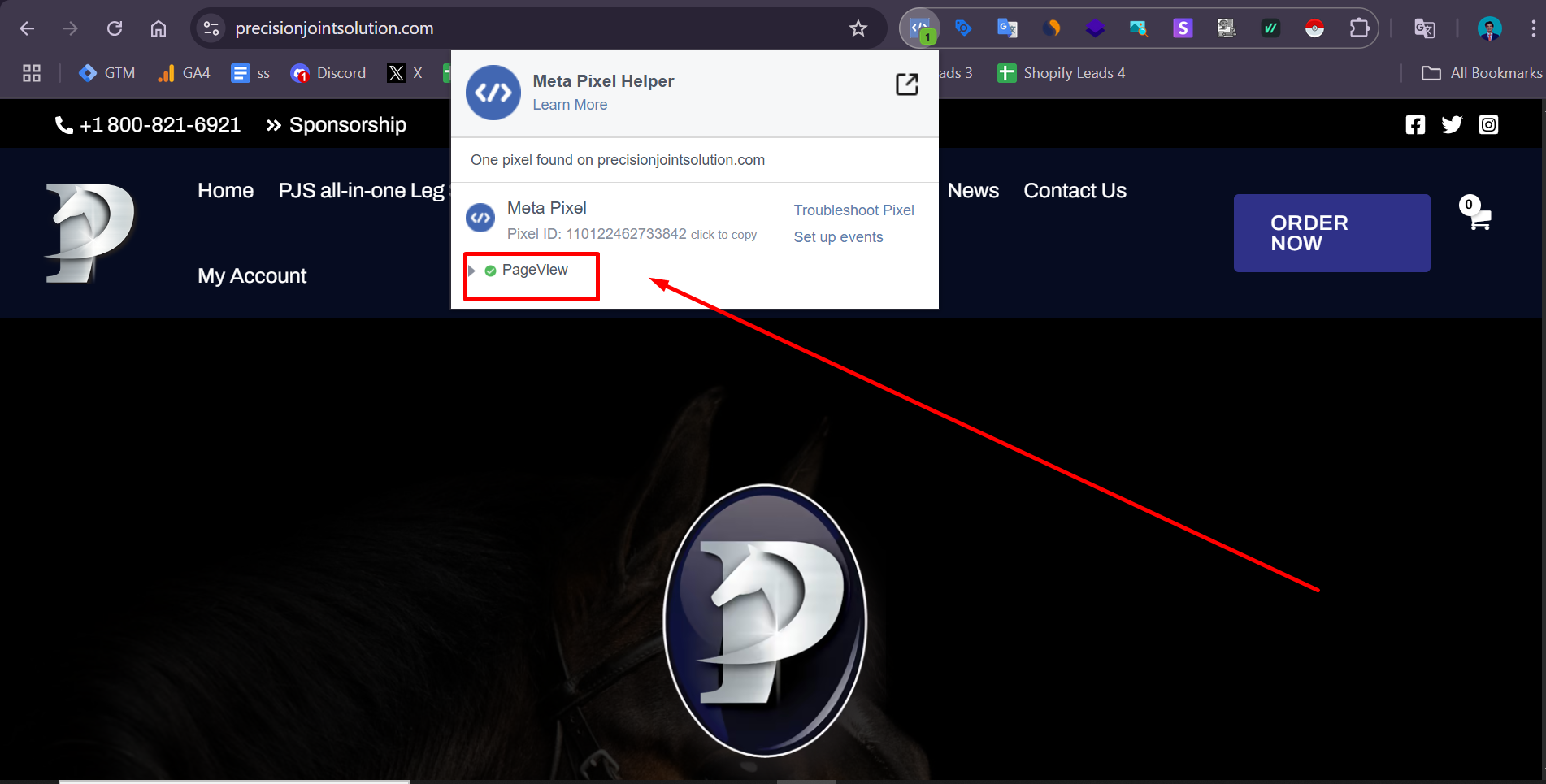Expand the PageView event disclosure triangle
Viewport: 1546px width, 784px height.
pyautogui.click(x=472, y=270)
